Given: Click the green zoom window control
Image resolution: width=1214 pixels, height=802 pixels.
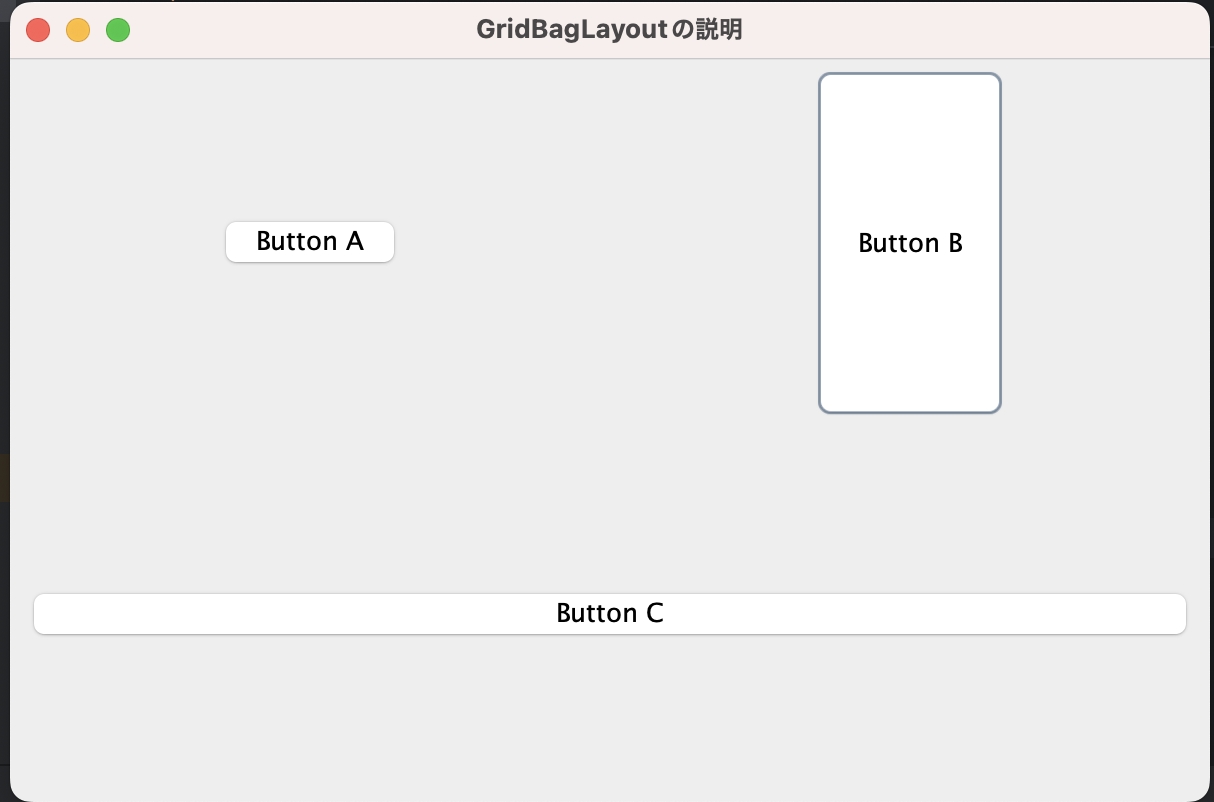Looking at the screenshot, I should click(x=118, y=29).
